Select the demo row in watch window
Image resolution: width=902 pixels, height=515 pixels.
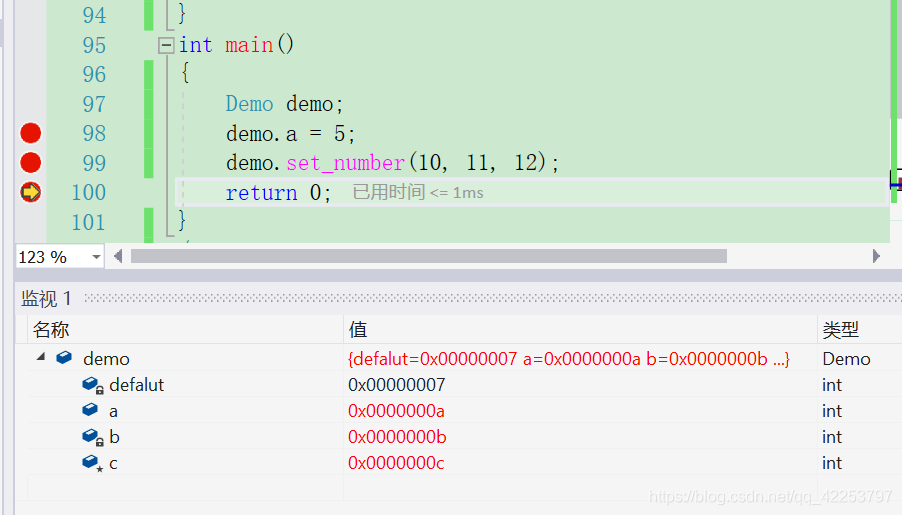point(464,358)
